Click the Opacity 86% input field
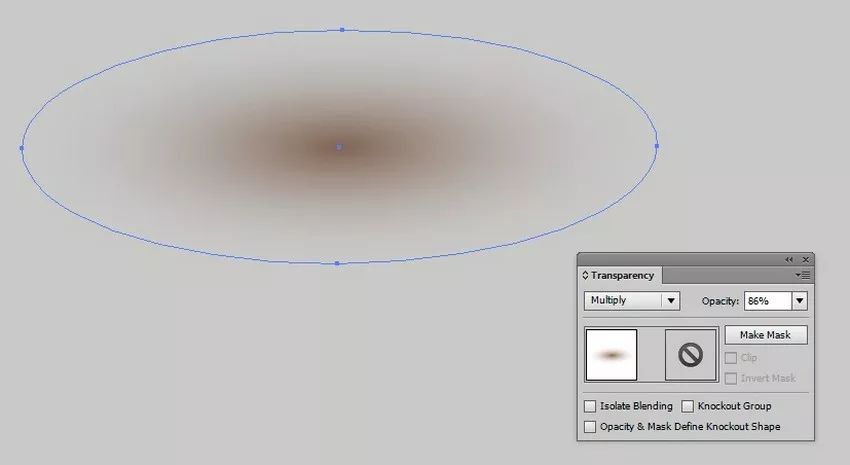Viewport: 850px width, 465px height. point(768,301)
